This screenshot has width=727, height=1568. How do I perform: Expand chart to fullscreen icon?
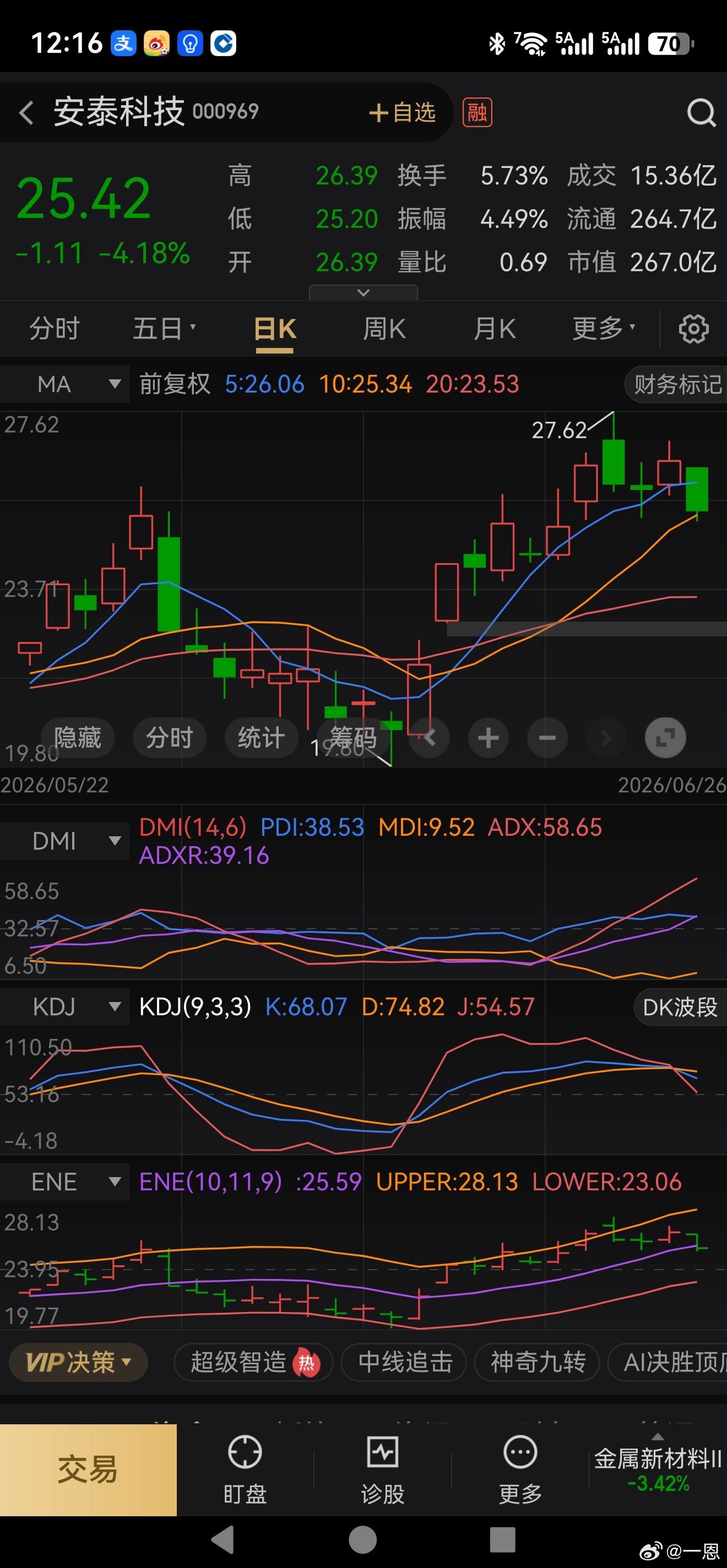(x=665, y=738)
